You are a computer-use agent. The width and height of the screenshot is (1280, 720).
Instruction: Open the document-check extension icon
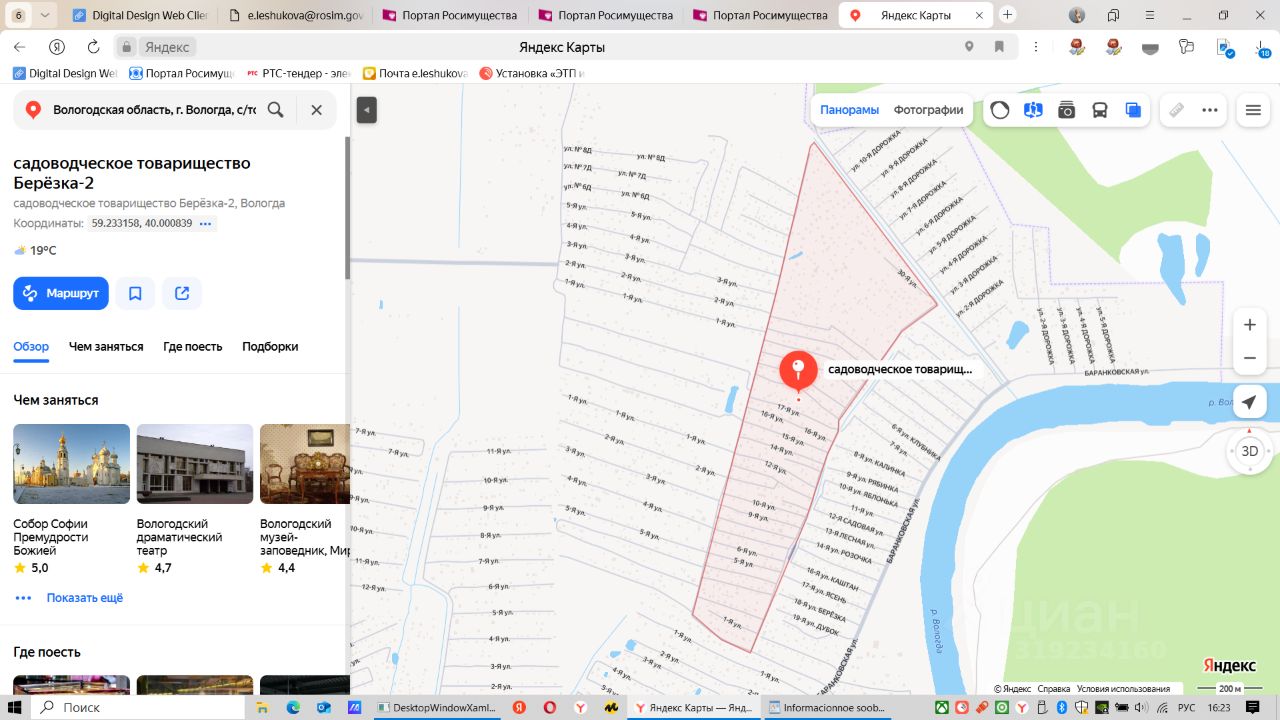(x=1223, y=47)
